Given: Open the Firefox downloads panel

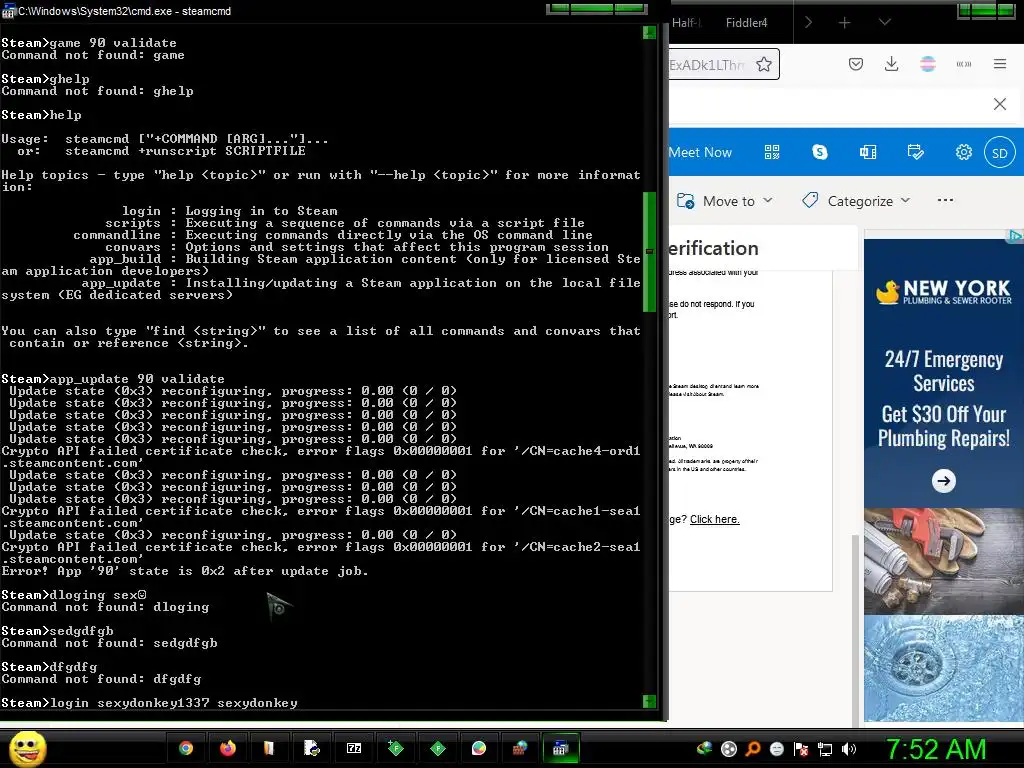Looking at the screenshot, I should (891, 64).
